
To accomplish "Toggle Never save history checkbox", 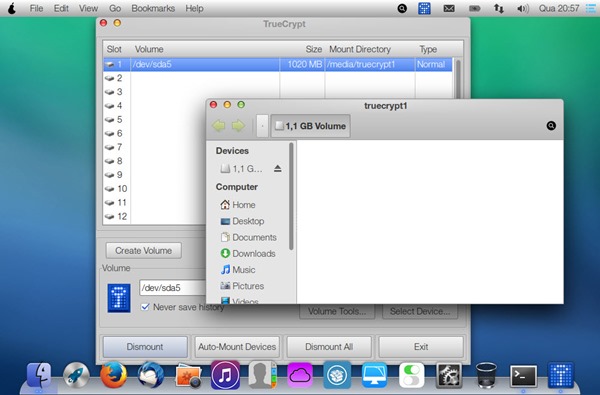I will (145, 307).
